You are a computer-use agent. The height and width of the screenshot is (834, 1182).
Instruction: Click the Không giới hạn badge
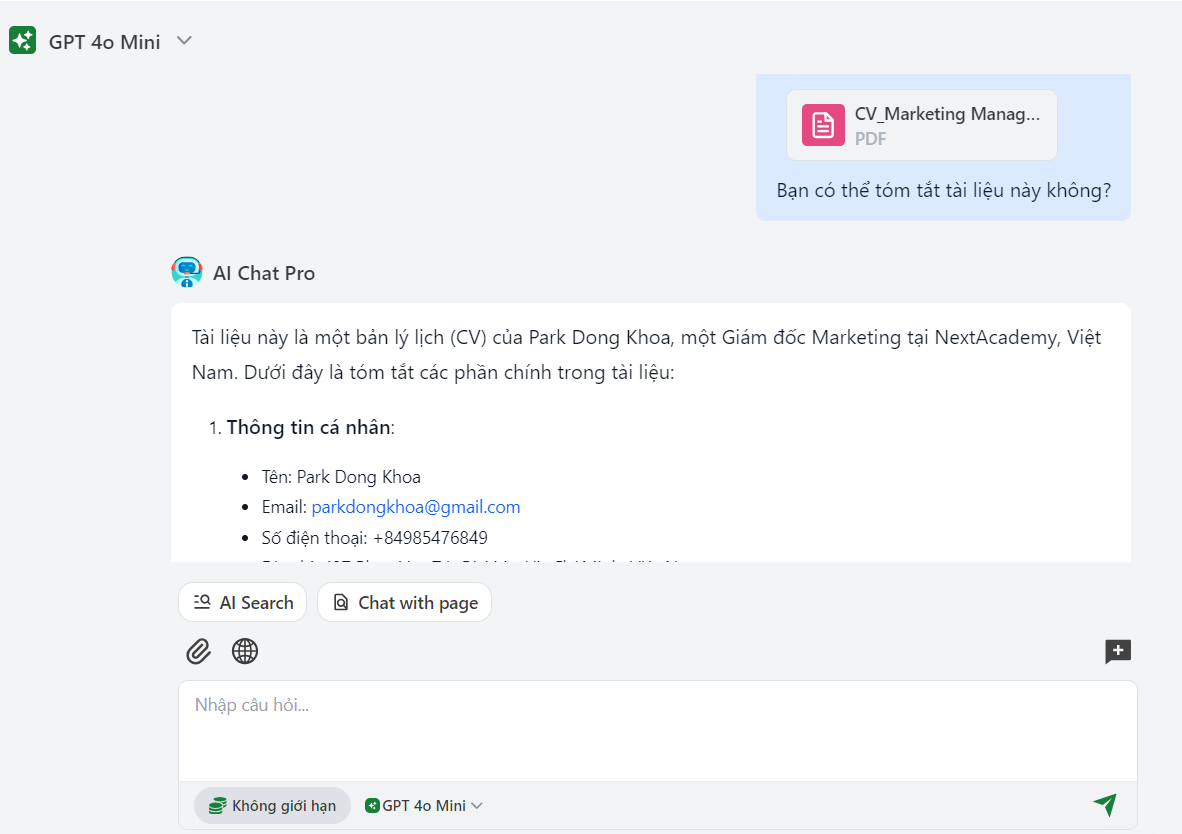click(272, 805)
